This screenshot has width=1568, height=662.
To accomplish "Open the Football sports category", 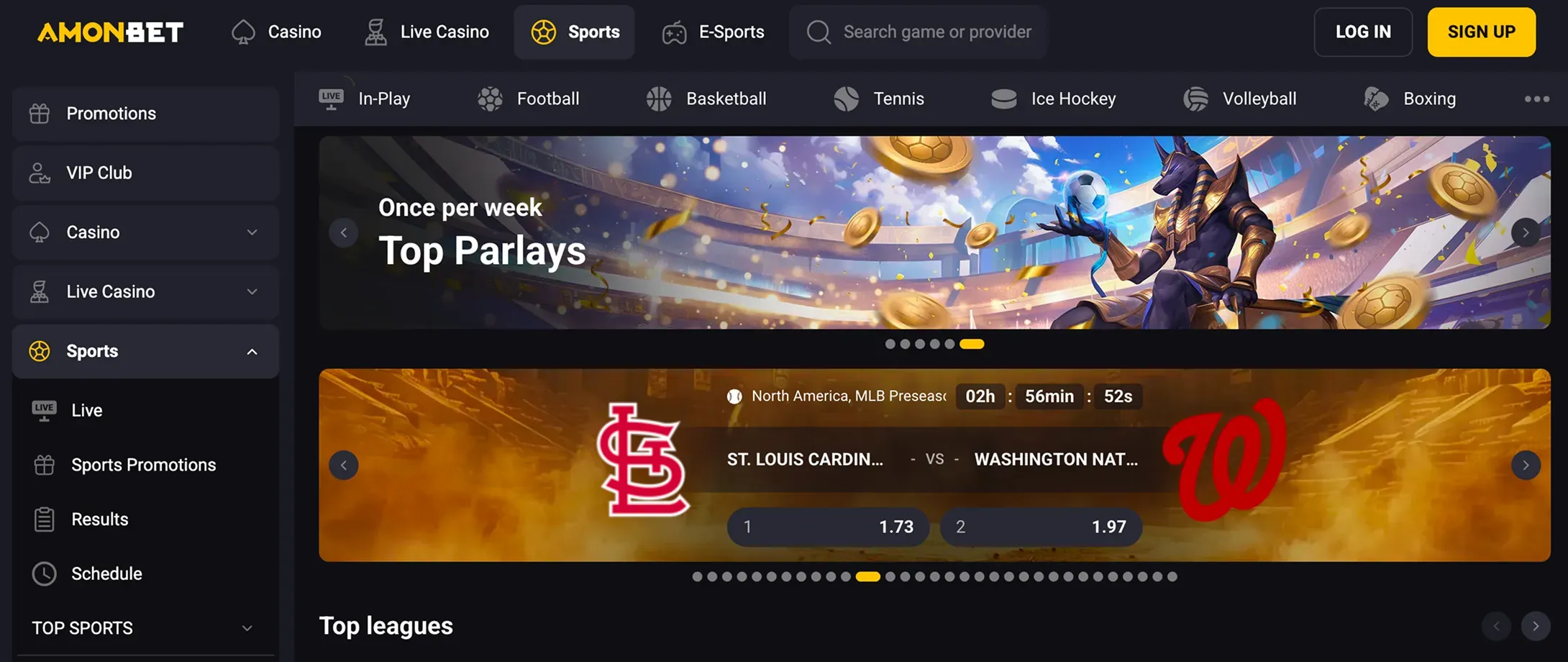I will pyautogui.click(x=529, y=99).
